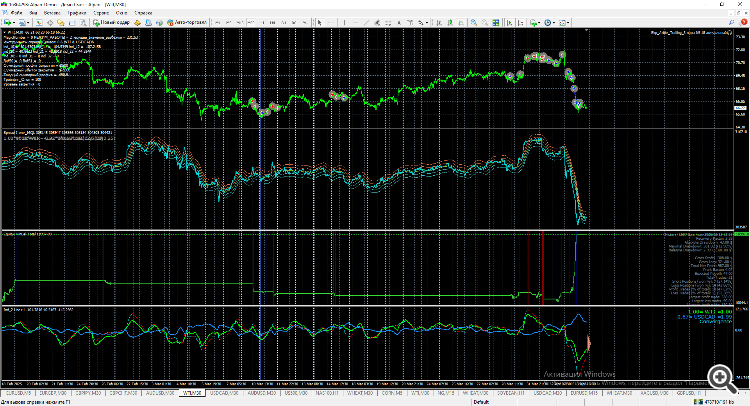Select the trendline drawing tool
The image size is (750, 406).
point(366,22)
